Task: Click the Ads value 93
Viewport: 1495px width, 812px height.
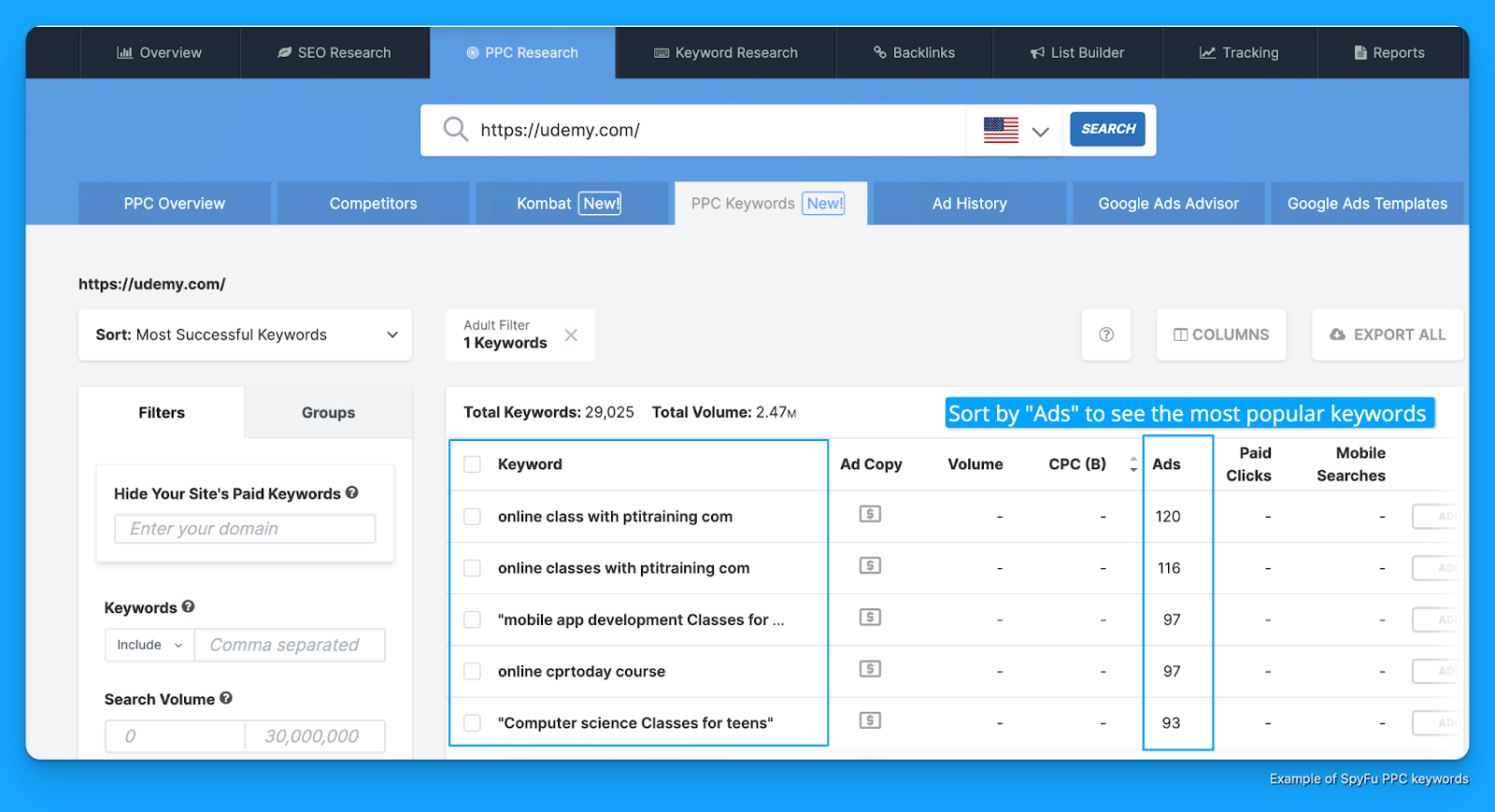Action: [1172, 723]
